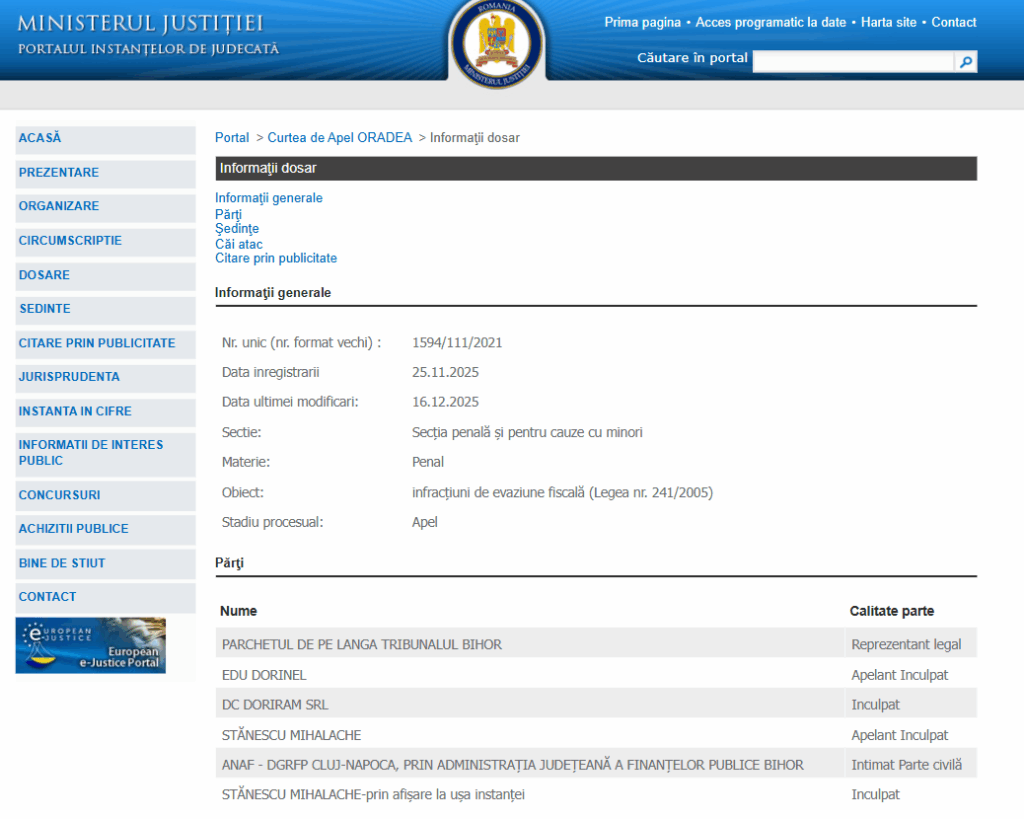Viewport: 1024px width, 819px height.
Task: Click Curtea de Apel ORADEA breadcrumb
Action: point(339,138)
